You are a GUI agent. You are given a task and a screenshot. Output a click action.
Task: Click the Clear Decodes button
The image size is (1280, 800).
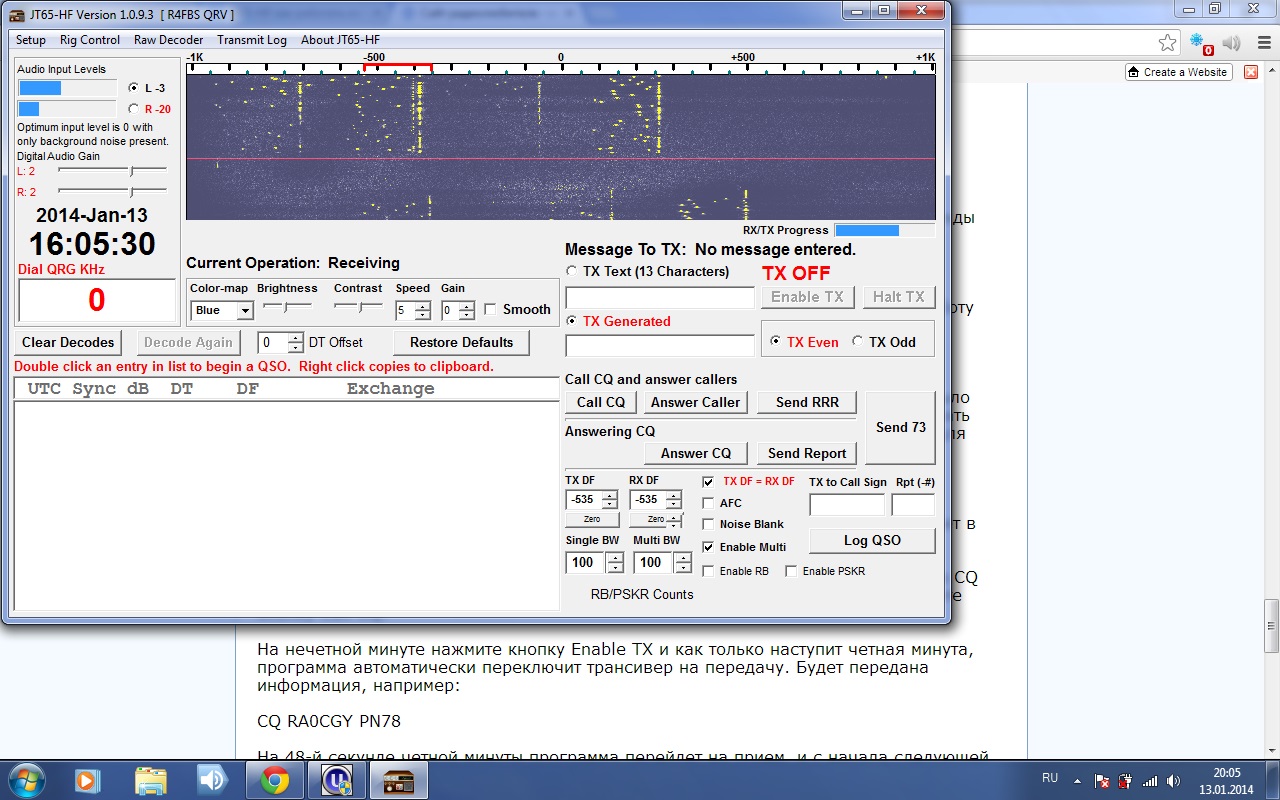pyautogui.click(x=68, y=342)
